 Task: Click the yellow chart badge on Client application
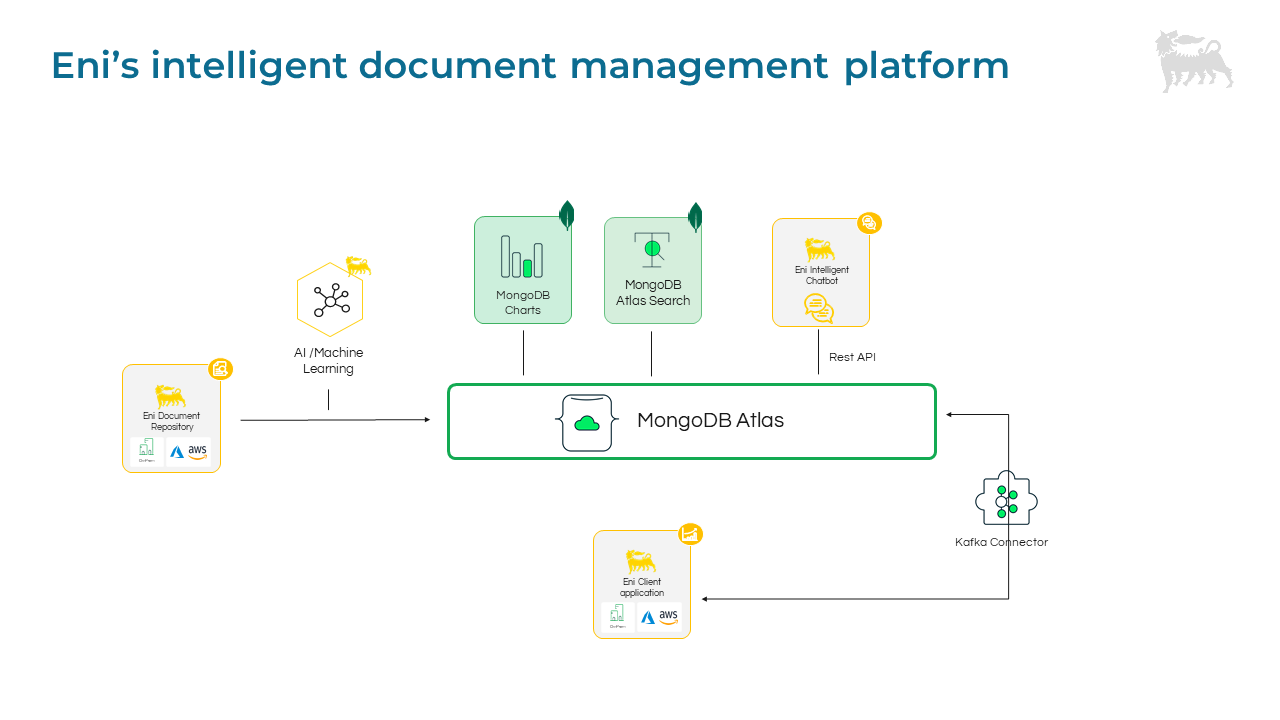coord(690,534)
